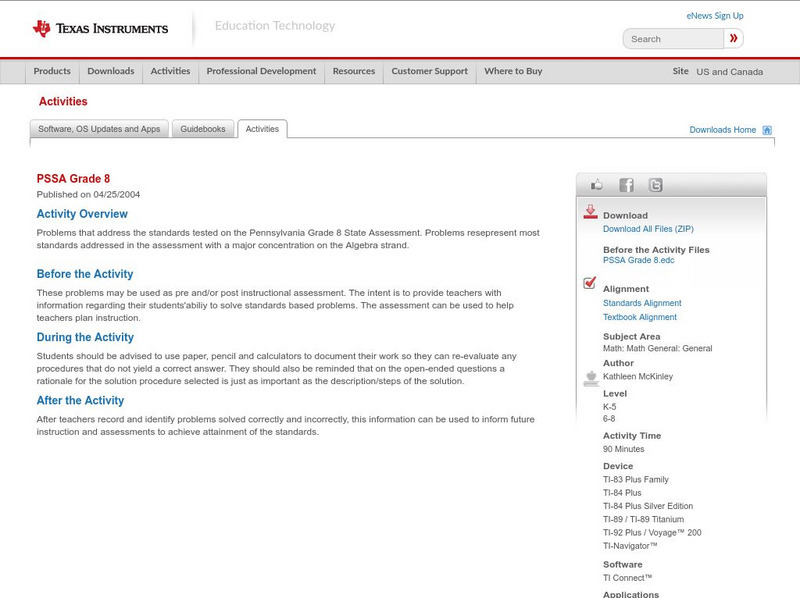This screenshot has height=598, width=800.
Task: Open the Products menu
Action: [x=52, y=71]
